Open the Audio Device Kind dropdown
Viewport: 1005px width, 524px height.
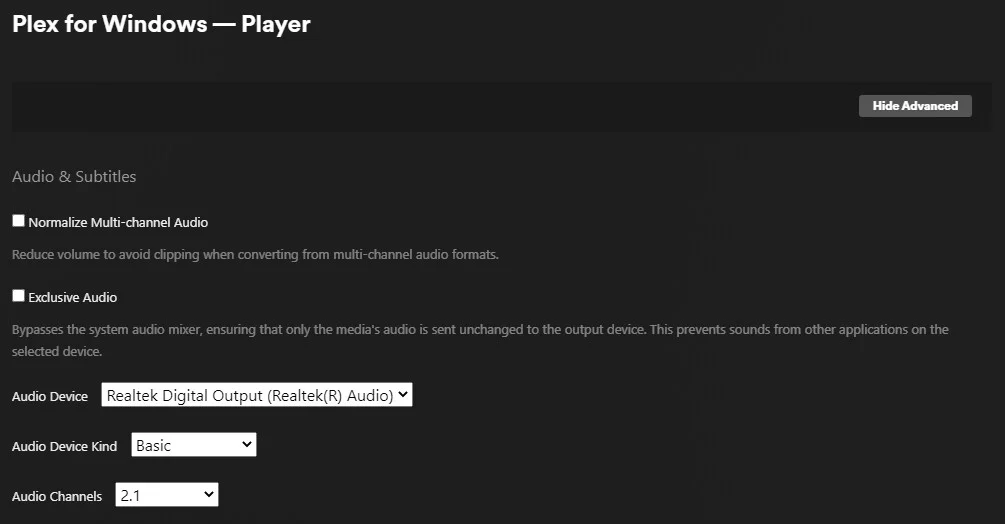coord(193,445)
